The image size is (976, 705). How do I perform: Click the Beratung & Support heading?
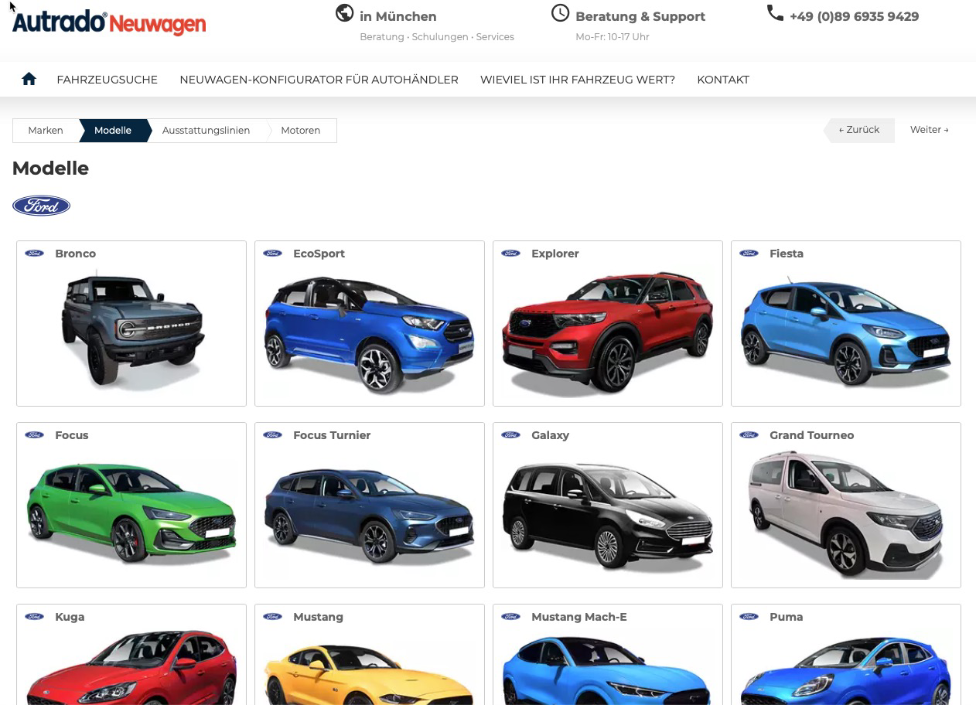[640, 17]
